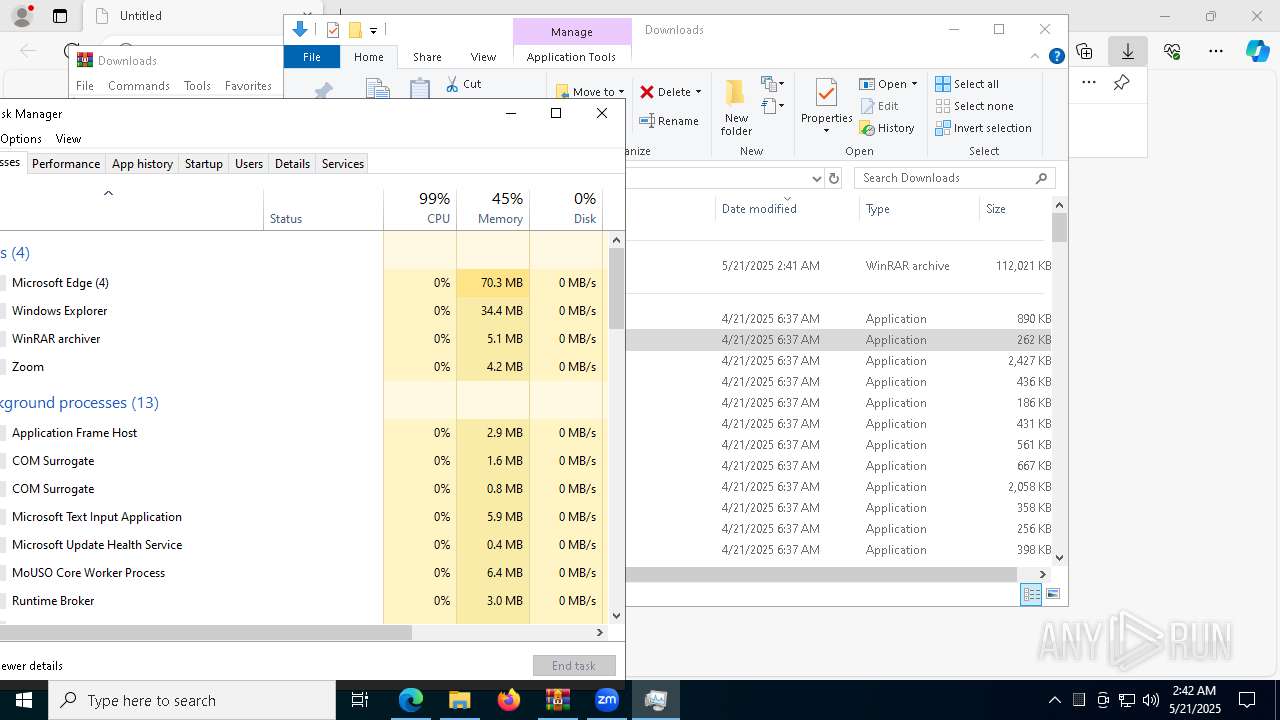
Task: Click Select none in ribbon
Action: (974, 106)
